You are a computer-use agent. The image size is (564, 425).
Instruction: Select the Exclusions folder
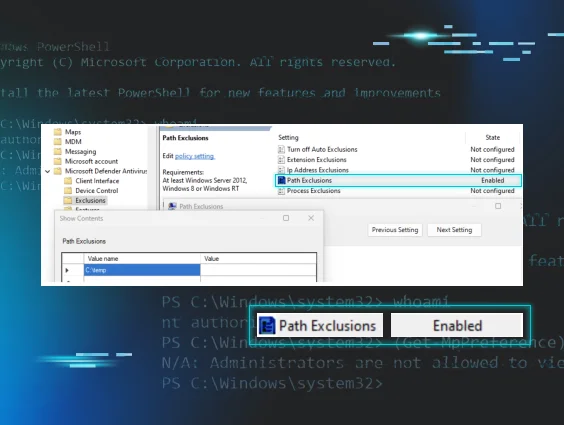(90, 200)
